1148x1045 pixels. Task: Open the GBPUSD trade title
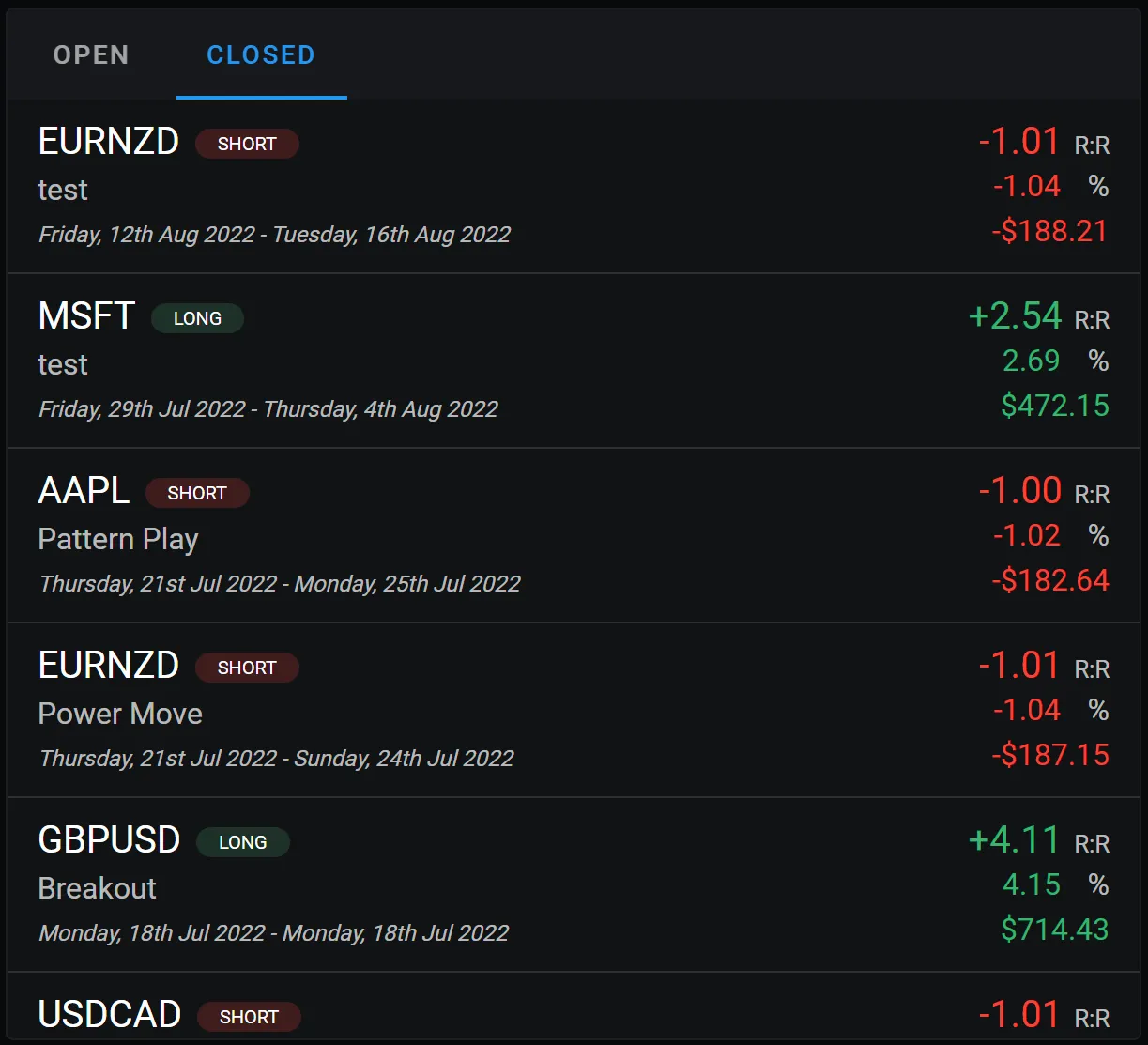[109, 840]
